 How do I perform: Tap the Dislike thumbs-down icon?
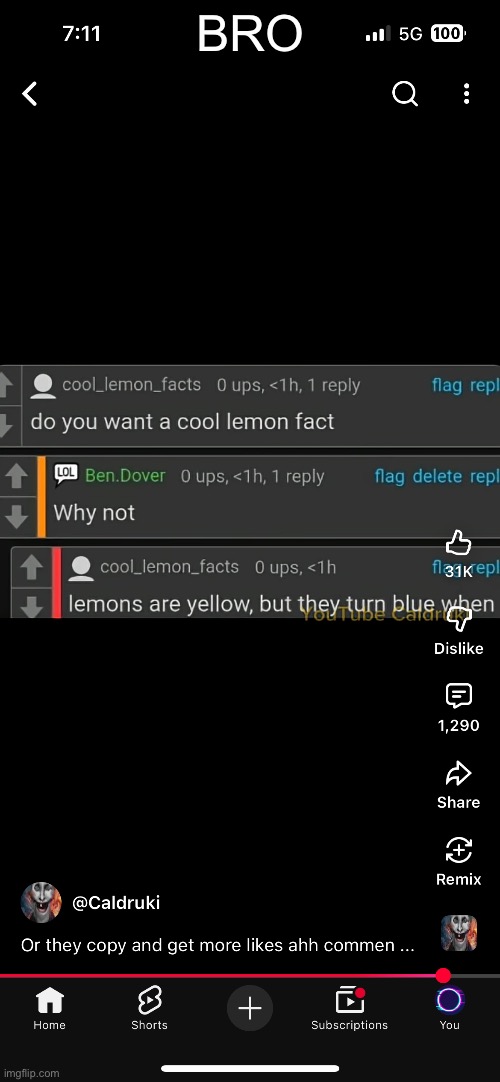tap(458, 620)
